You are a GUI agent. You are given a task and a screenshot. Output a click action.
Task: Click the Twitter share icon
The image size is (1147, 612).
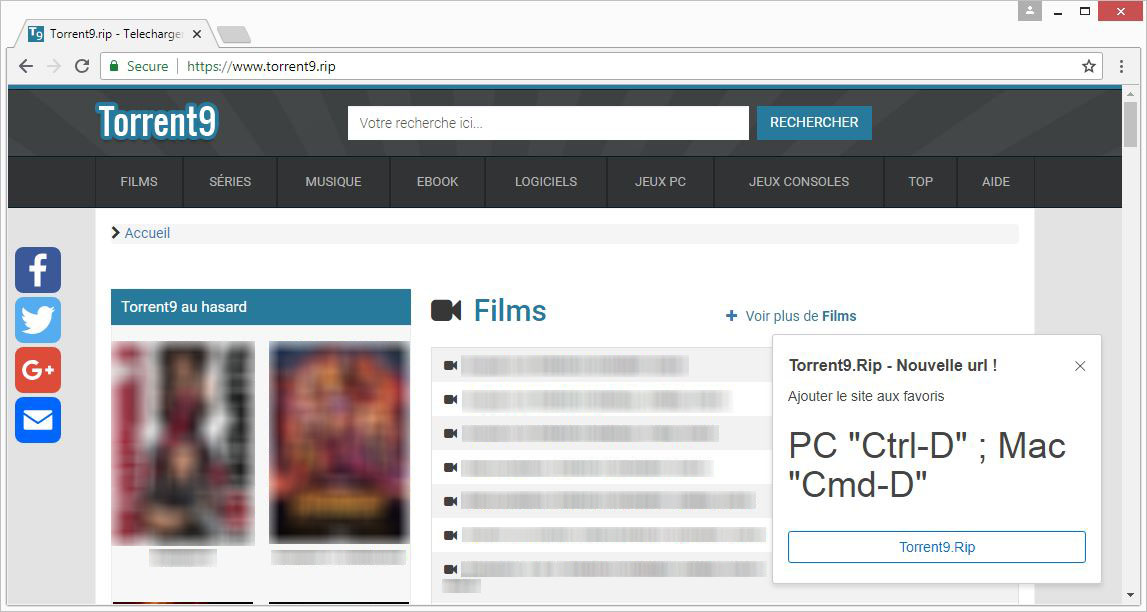pos(38,320)
